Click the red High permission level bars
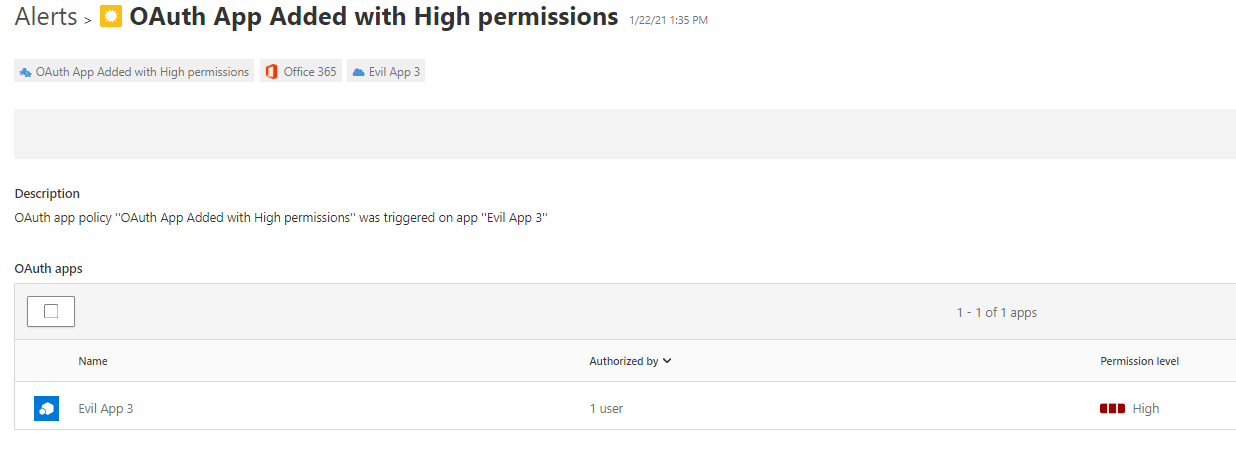Screen dimensions: 1236x469 coord(1112,408)
